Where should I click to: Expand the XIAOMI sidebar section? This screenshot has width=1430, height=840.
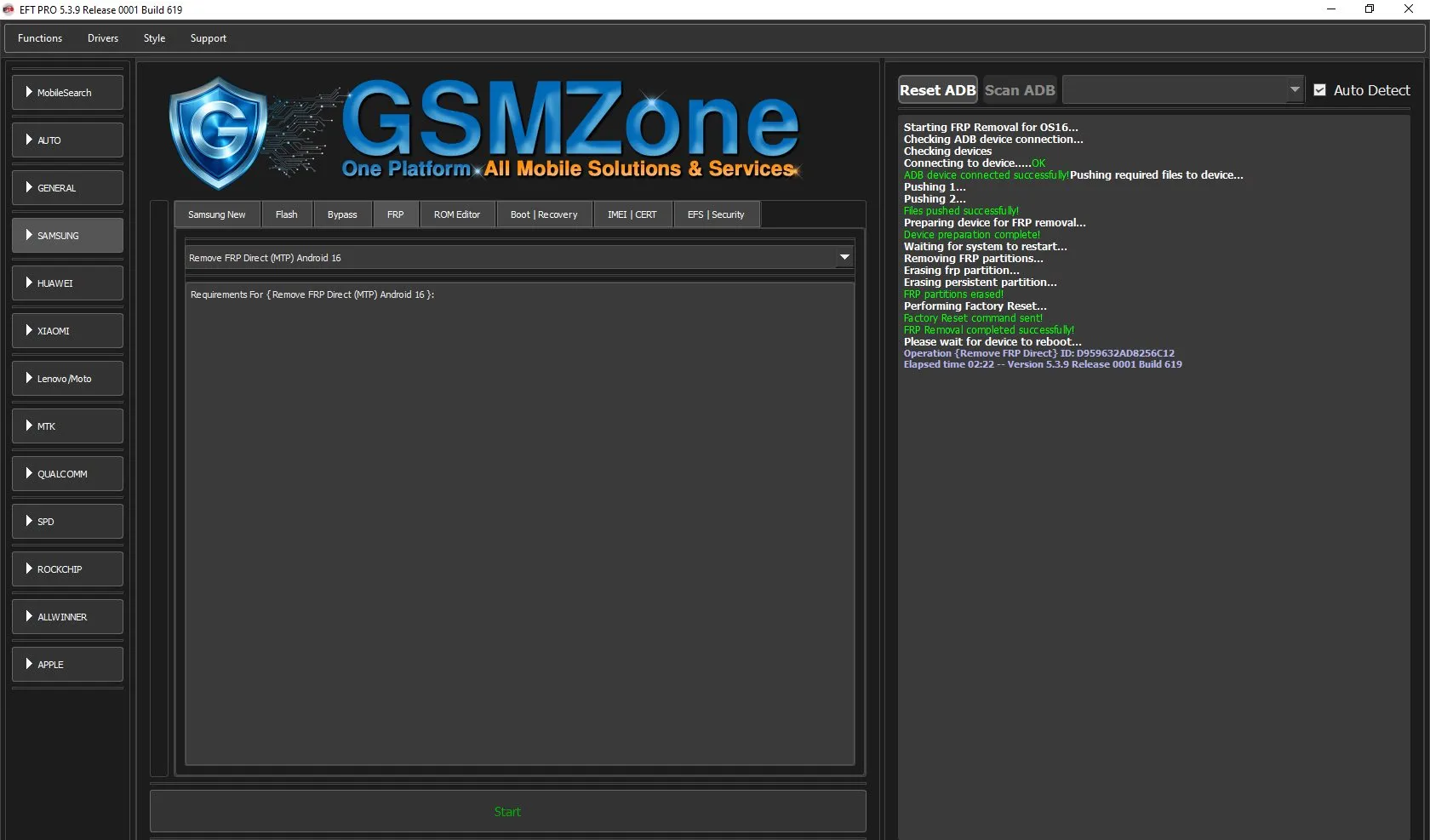(x=67, y=331)
